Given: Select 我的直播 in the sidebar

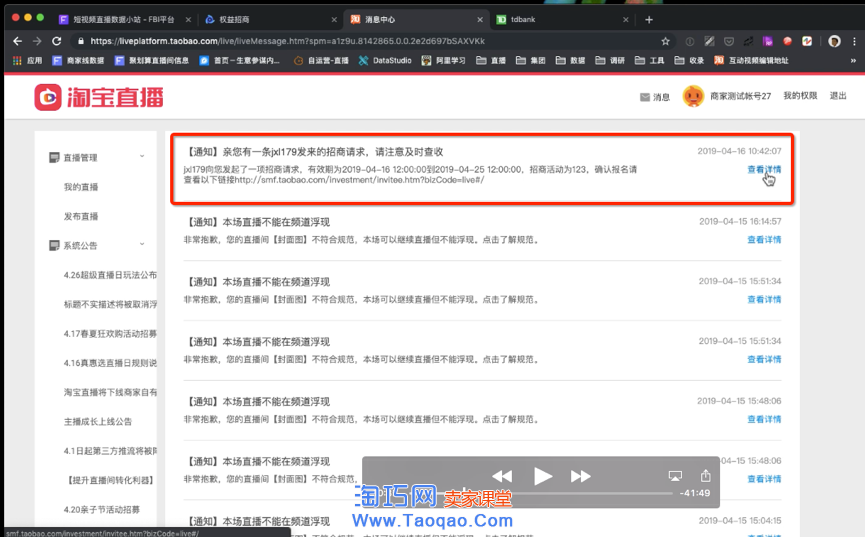Looking at the screenshot, I should (81, 187).
